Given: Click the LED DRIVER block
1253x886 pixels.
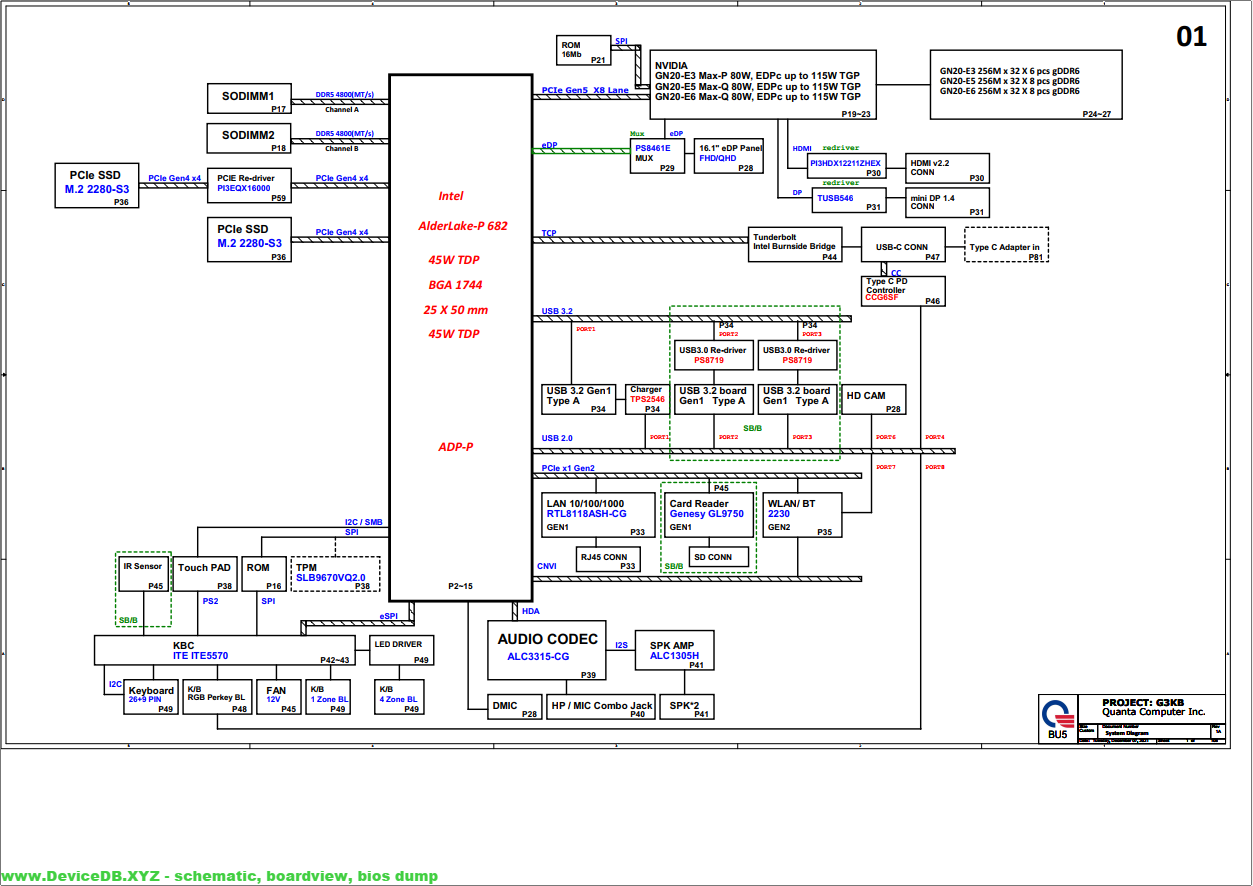Looking at the screenshot, I should 402,650.
